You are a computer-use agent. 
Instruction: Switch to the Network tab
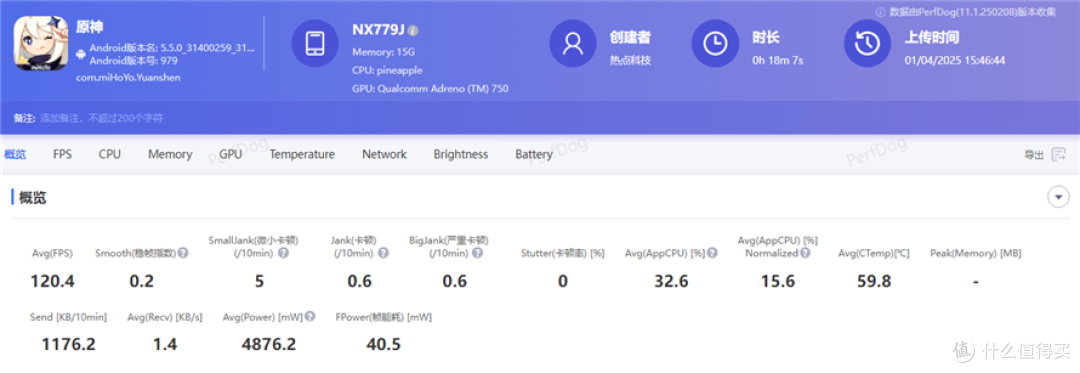pos(384,154)
